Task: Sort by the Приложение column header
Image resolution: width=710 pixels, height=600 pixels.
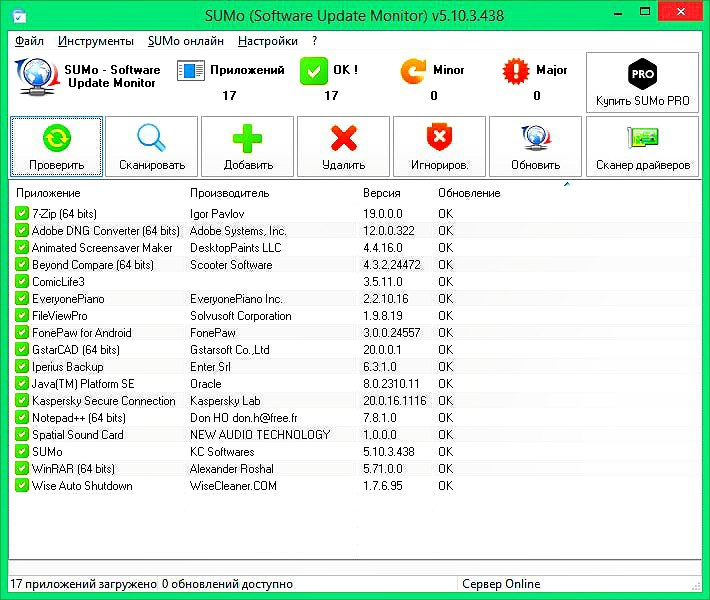Action: pos(48,193)
